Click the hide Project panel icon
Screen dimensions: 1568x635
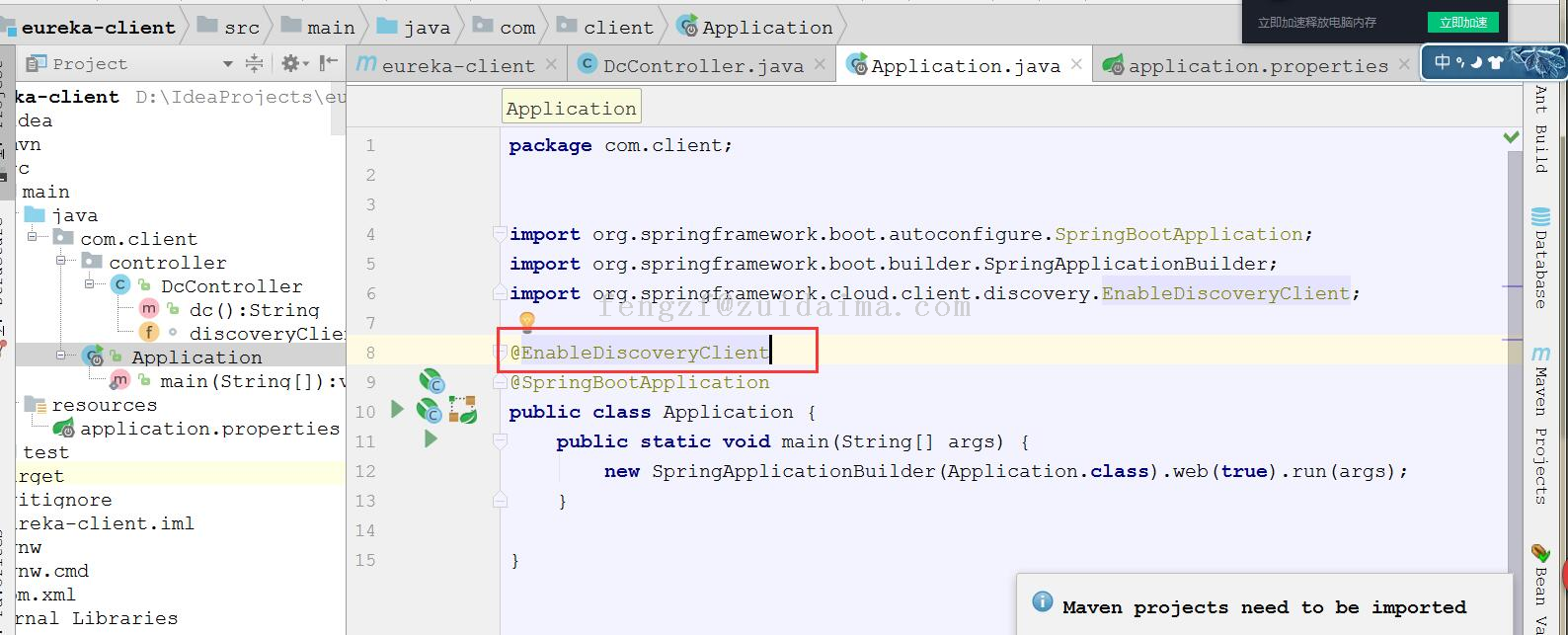(x=329, y=64)
